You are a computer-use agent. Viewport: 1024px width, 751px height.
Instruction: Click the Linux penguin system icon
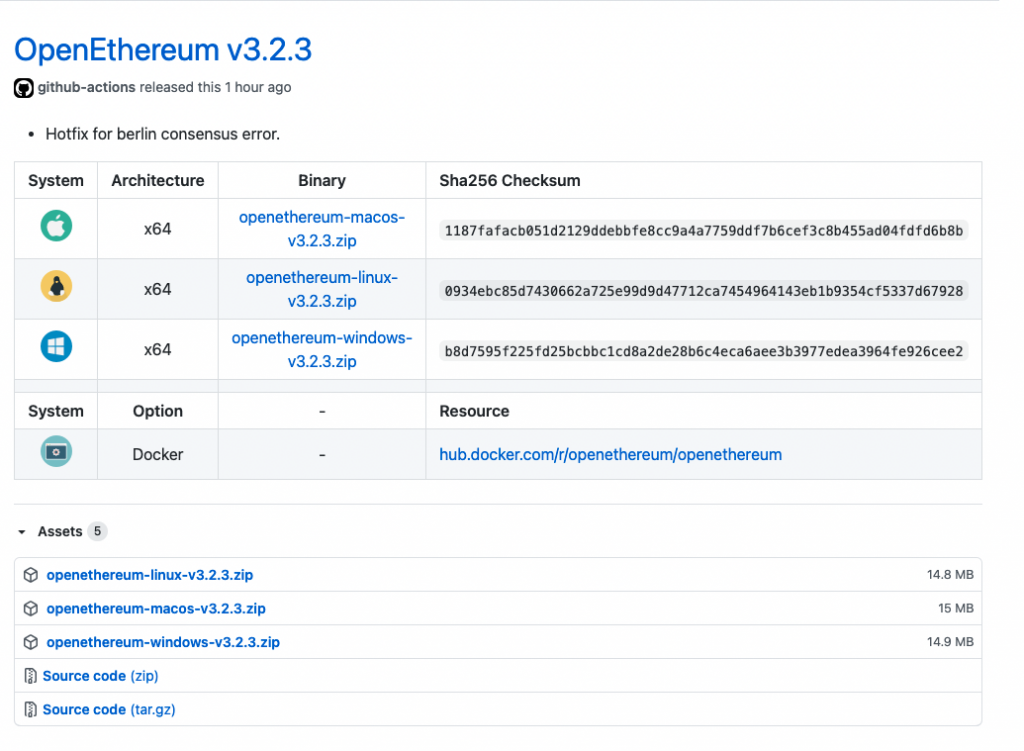(56, 288)
